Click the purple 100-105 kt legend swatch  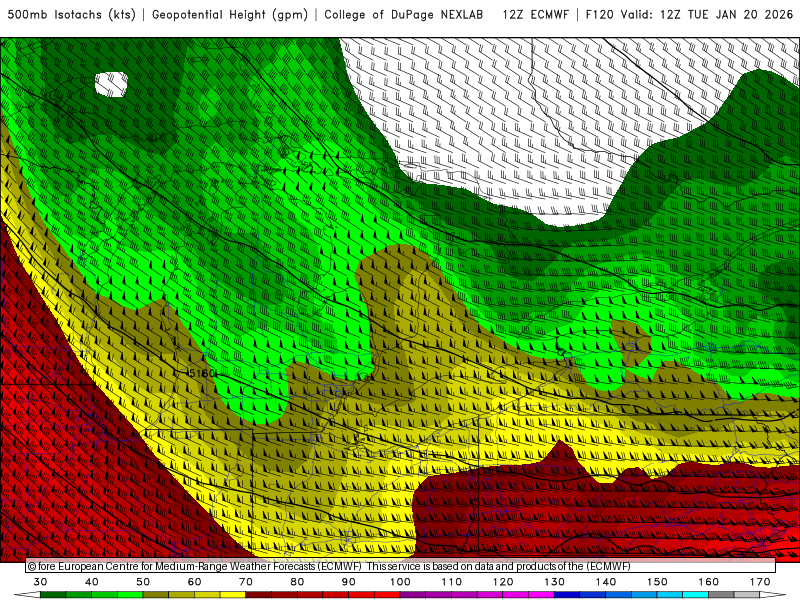413,595
